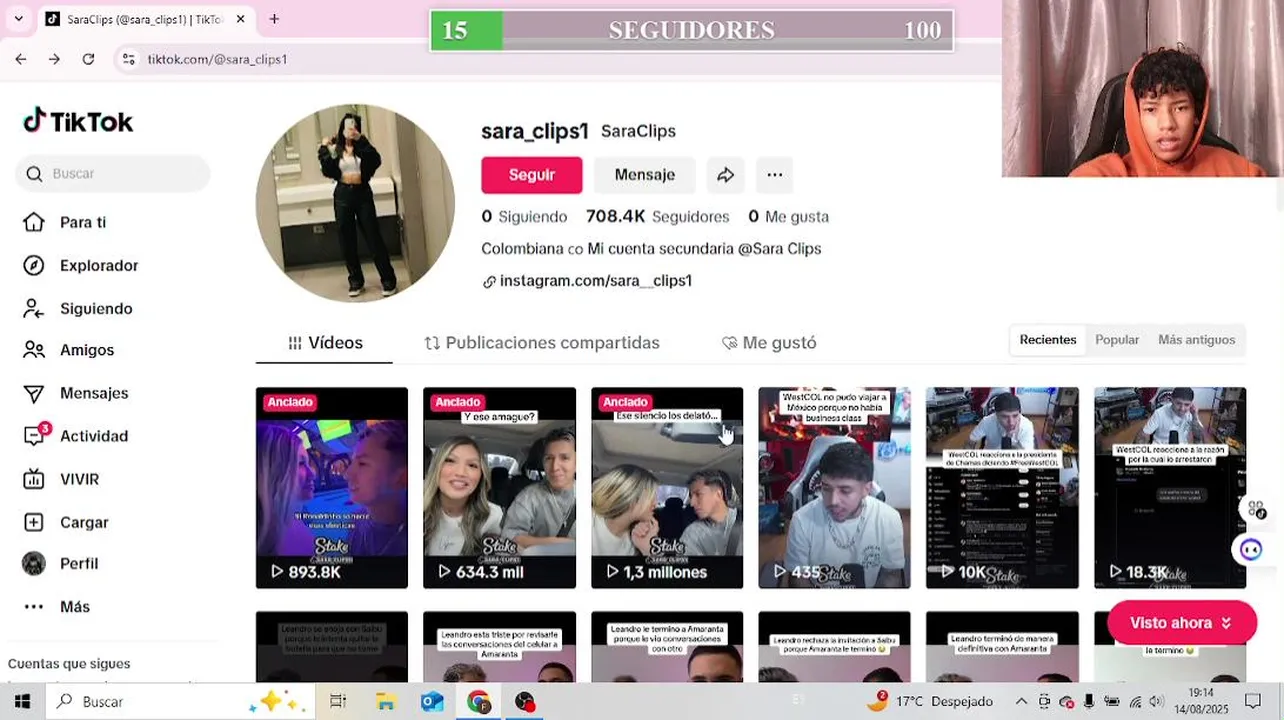1284x720 pixels.
Task: Click the floating assistant icon on right edge
Action: [x=1251, y=549]
